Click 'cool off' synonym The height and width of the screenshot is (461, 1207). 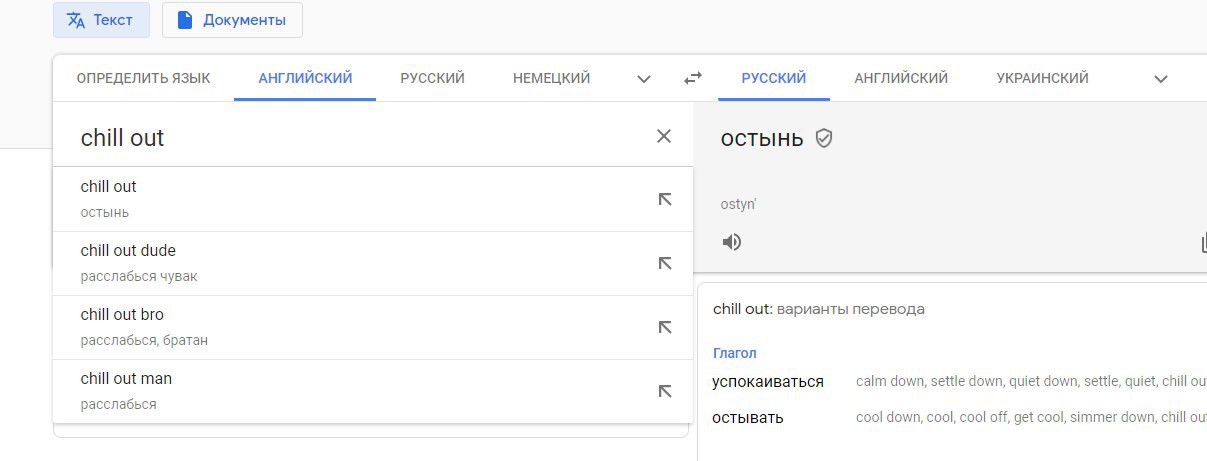[x=983, y=417]
